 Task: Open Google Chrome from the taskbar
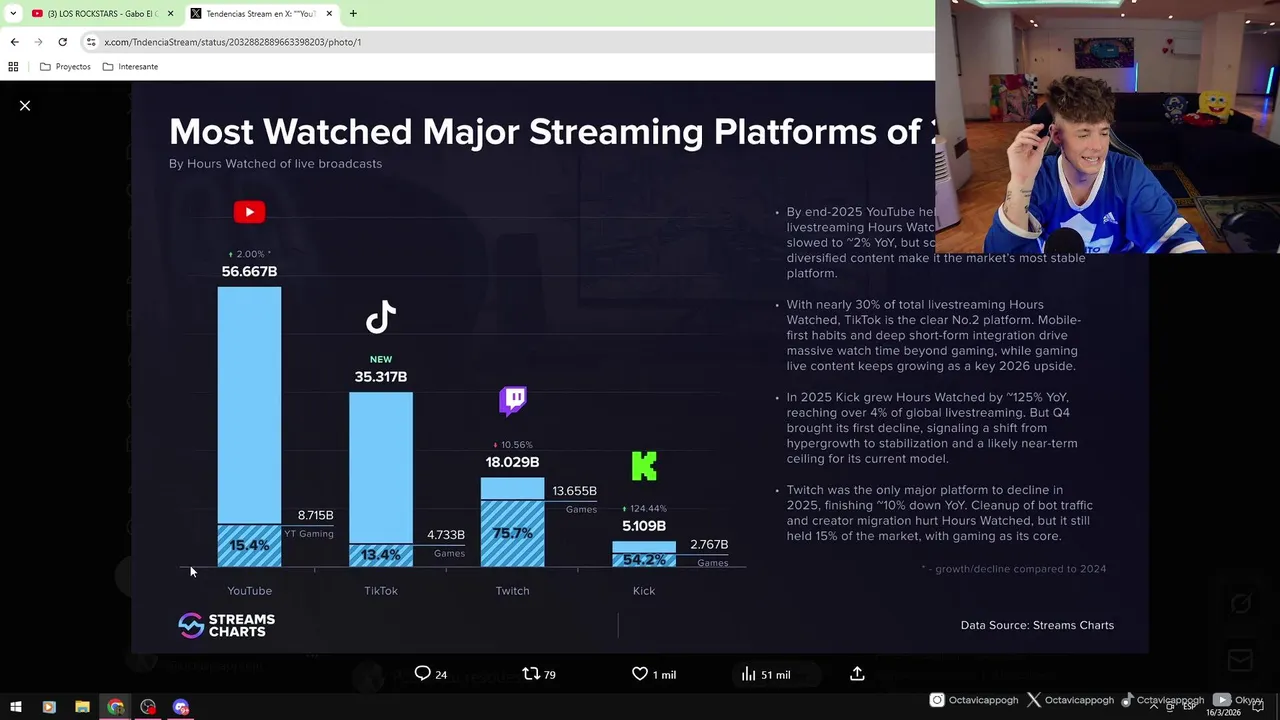[115, 707]
